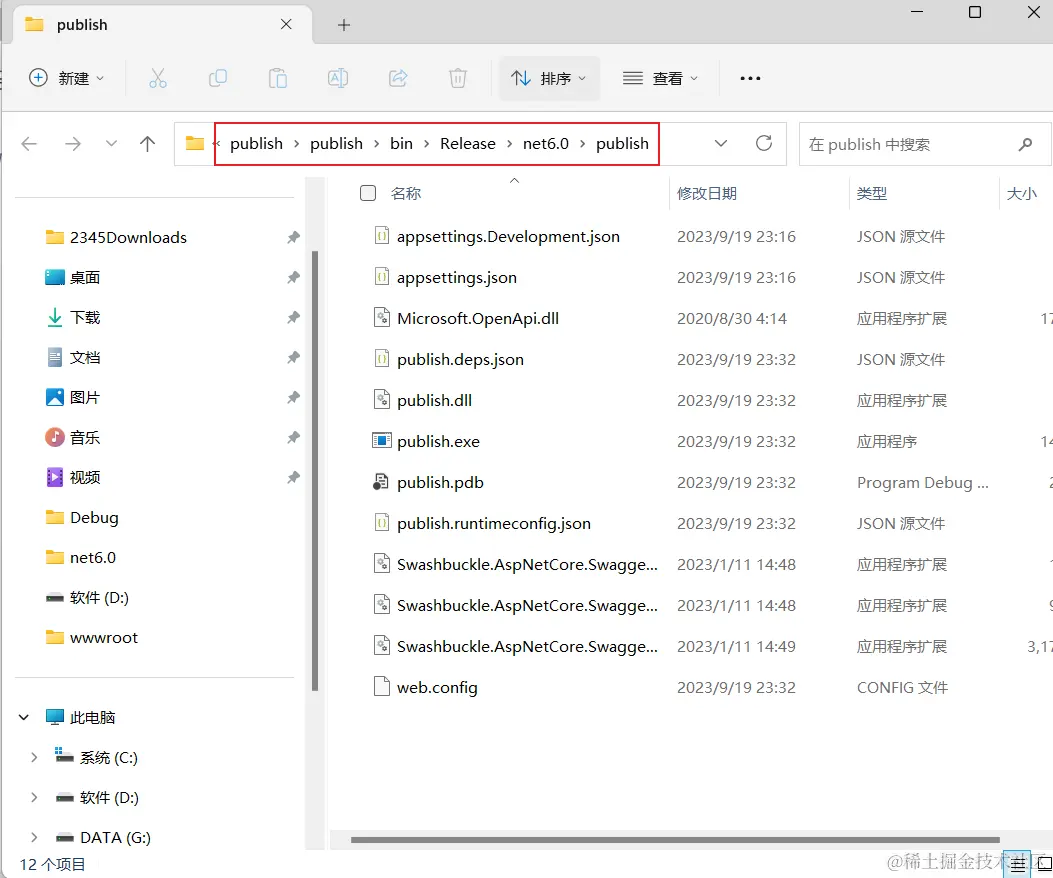
Task: Unpin 2345Downloads using its pin icon
Action: click(x=293, y=237)
